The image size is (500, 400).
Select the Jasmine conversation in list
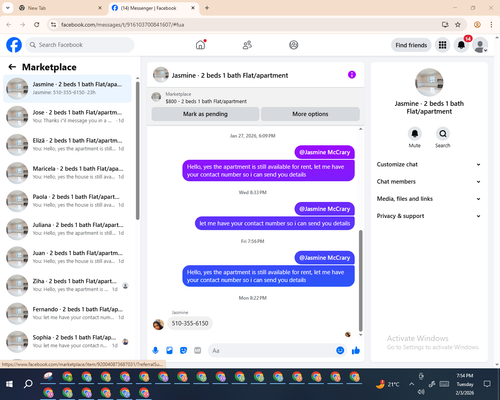click(68, 89)
